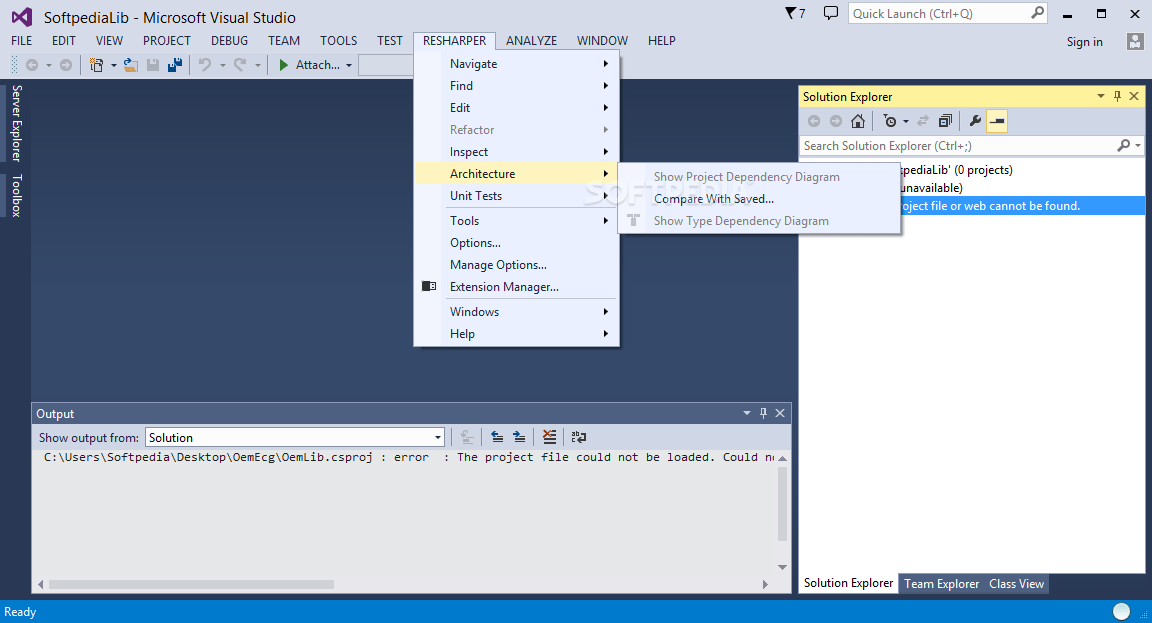Image resolution: width=1152 pixels, height=623 pixels.
Task: Select Architecture in ReSharper menu
Action: point(516,174)
